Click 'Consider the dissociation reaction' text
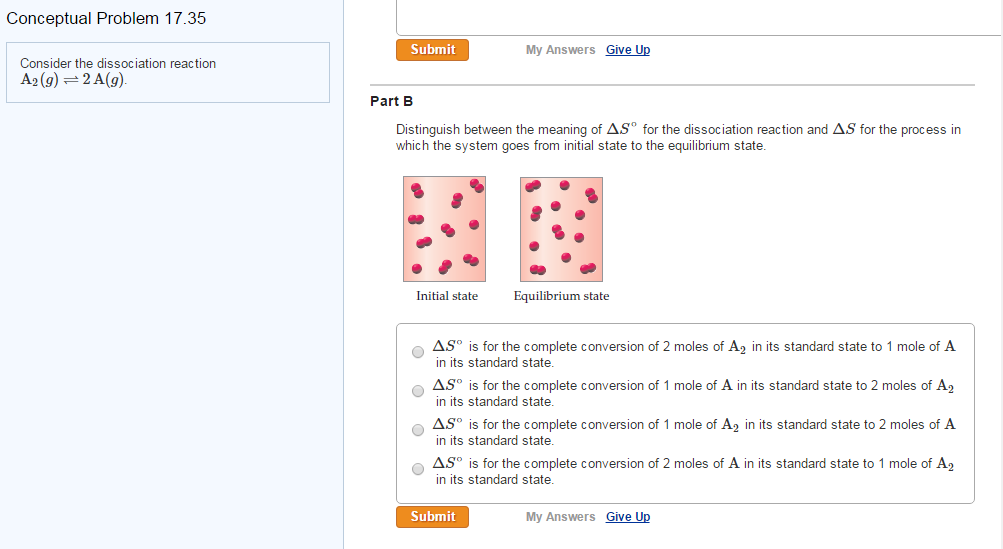Viewport: 1003px width, 549px height. (118, 63)
